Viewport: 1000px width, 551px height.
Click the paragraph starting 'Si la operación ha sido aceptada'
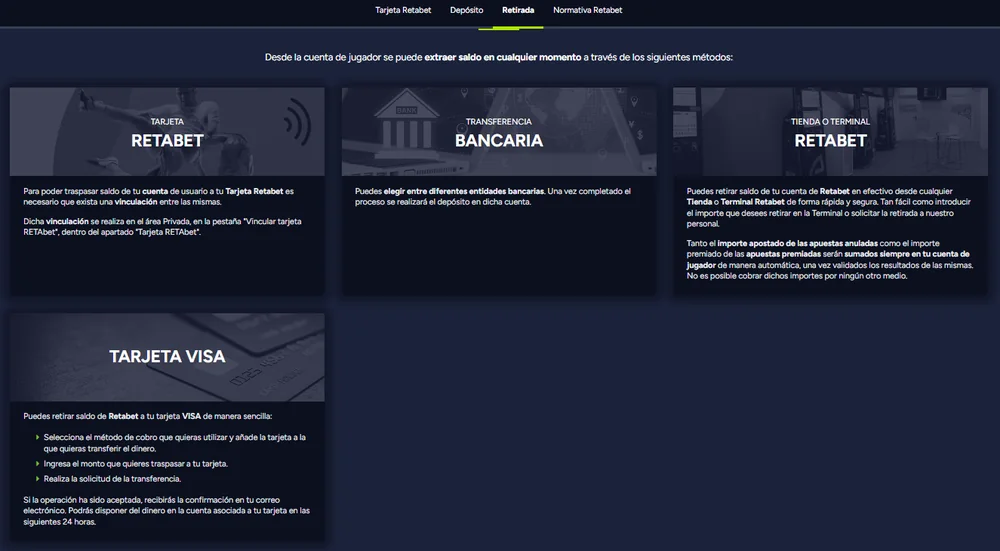pyautogui.click(x=166, y=511)
